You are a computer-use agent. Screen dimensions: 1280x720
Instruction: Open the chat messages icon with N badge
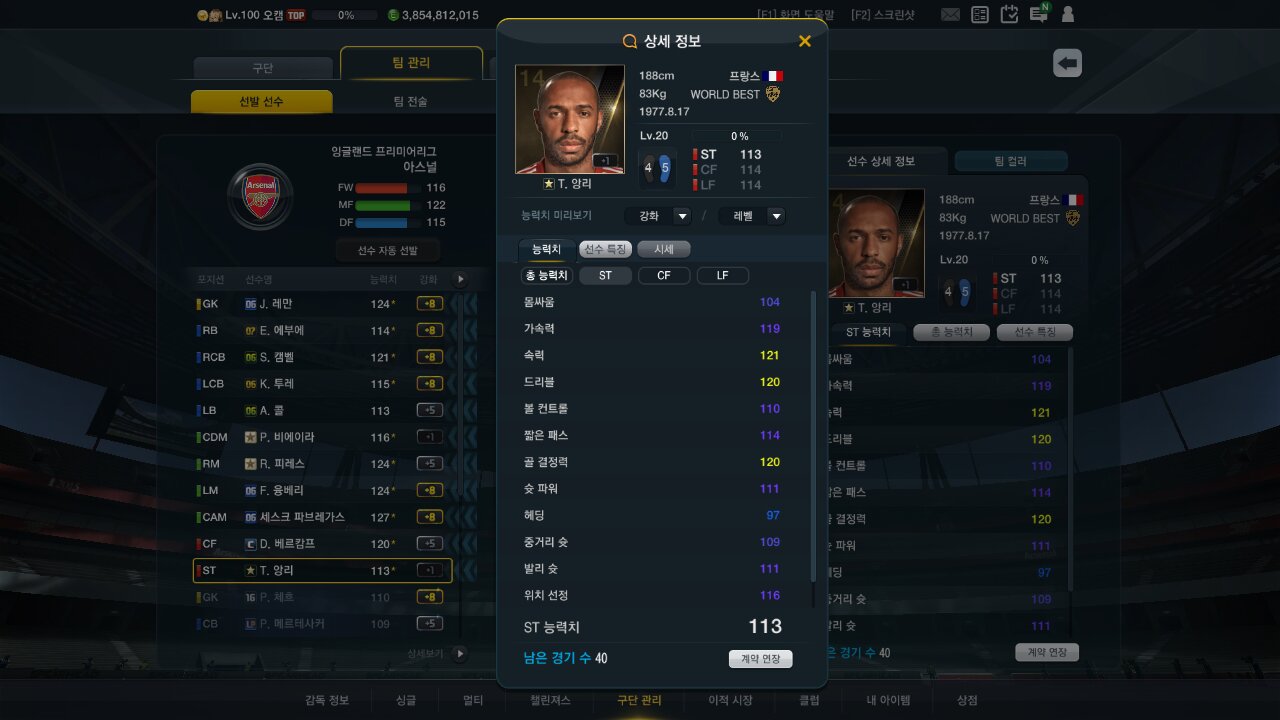coord(1040,14)
